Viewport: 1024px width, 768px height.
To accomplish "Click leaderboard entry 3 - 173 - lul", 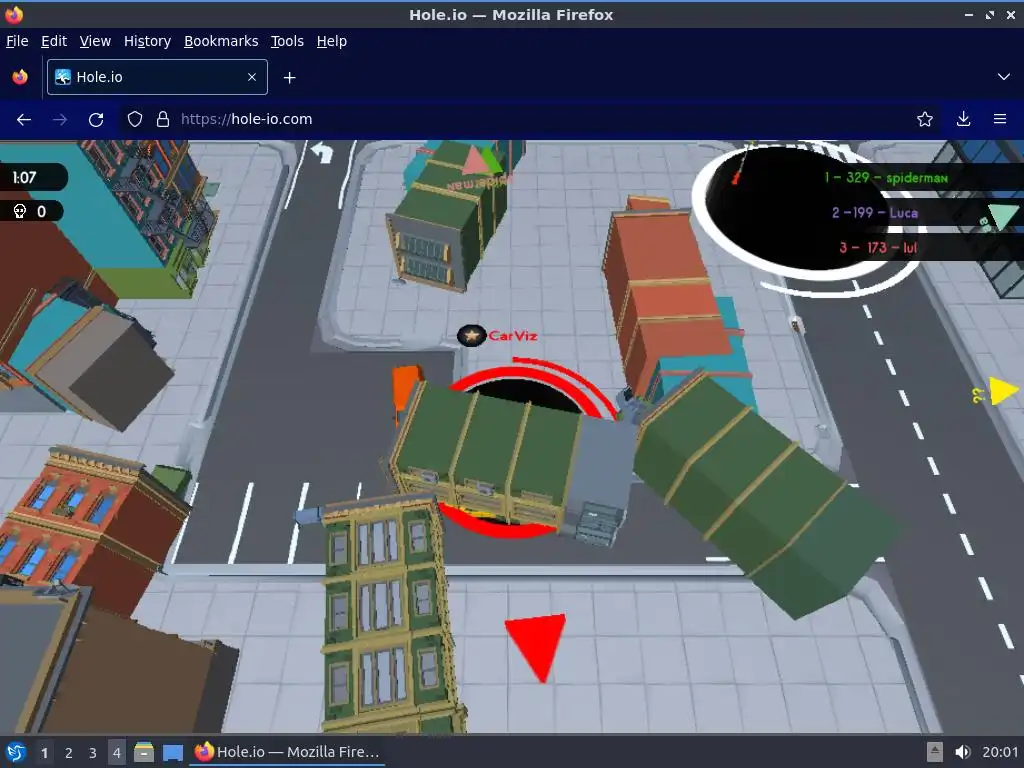I will 878,248.
